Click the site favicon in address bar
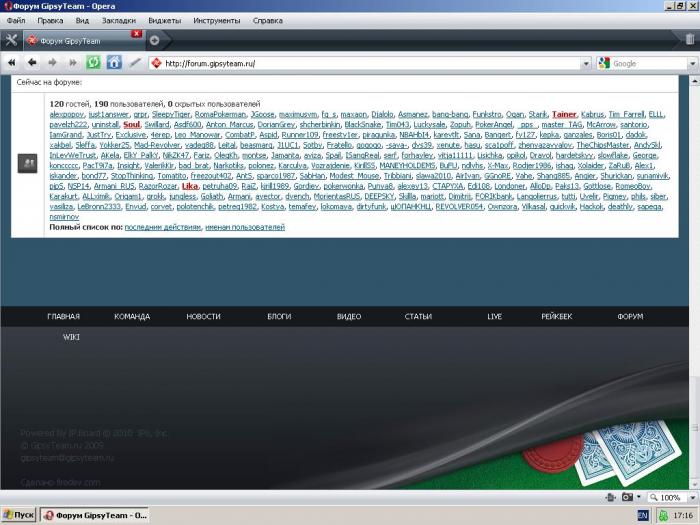 click(x=156, y=63)
